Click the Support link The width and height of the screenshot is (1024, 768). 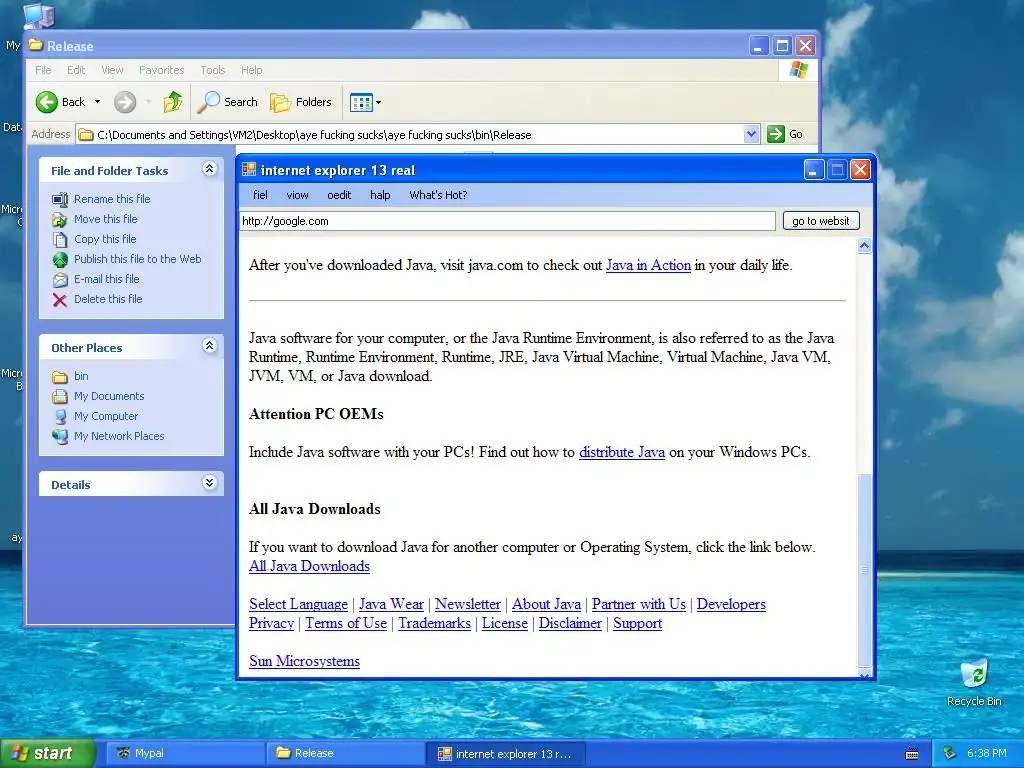coord(637,623)
